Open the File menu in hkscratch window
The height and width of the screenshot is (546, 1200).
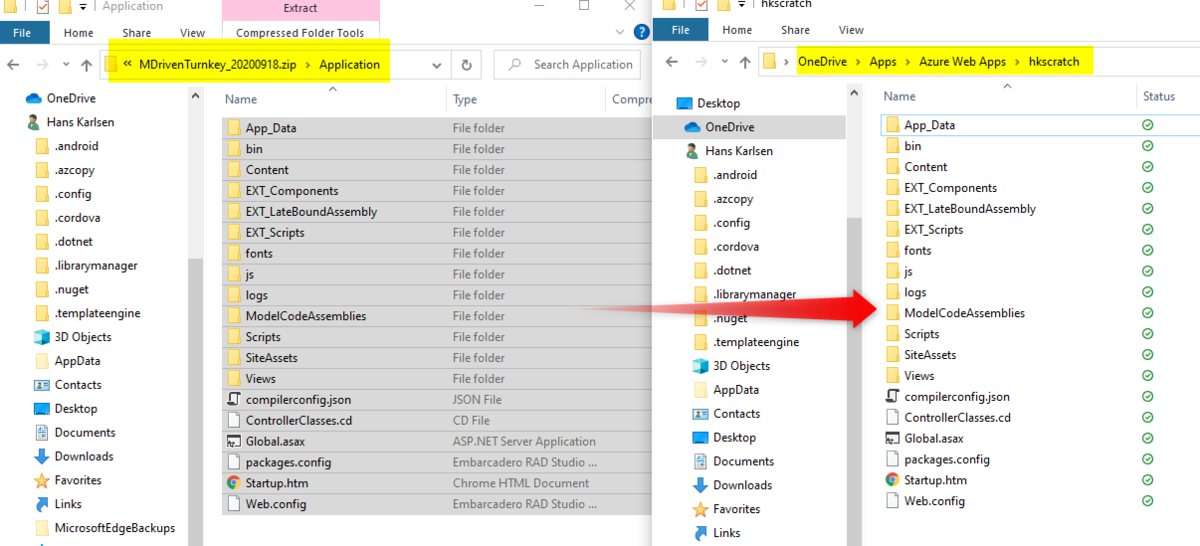click(x=681, y=30)
